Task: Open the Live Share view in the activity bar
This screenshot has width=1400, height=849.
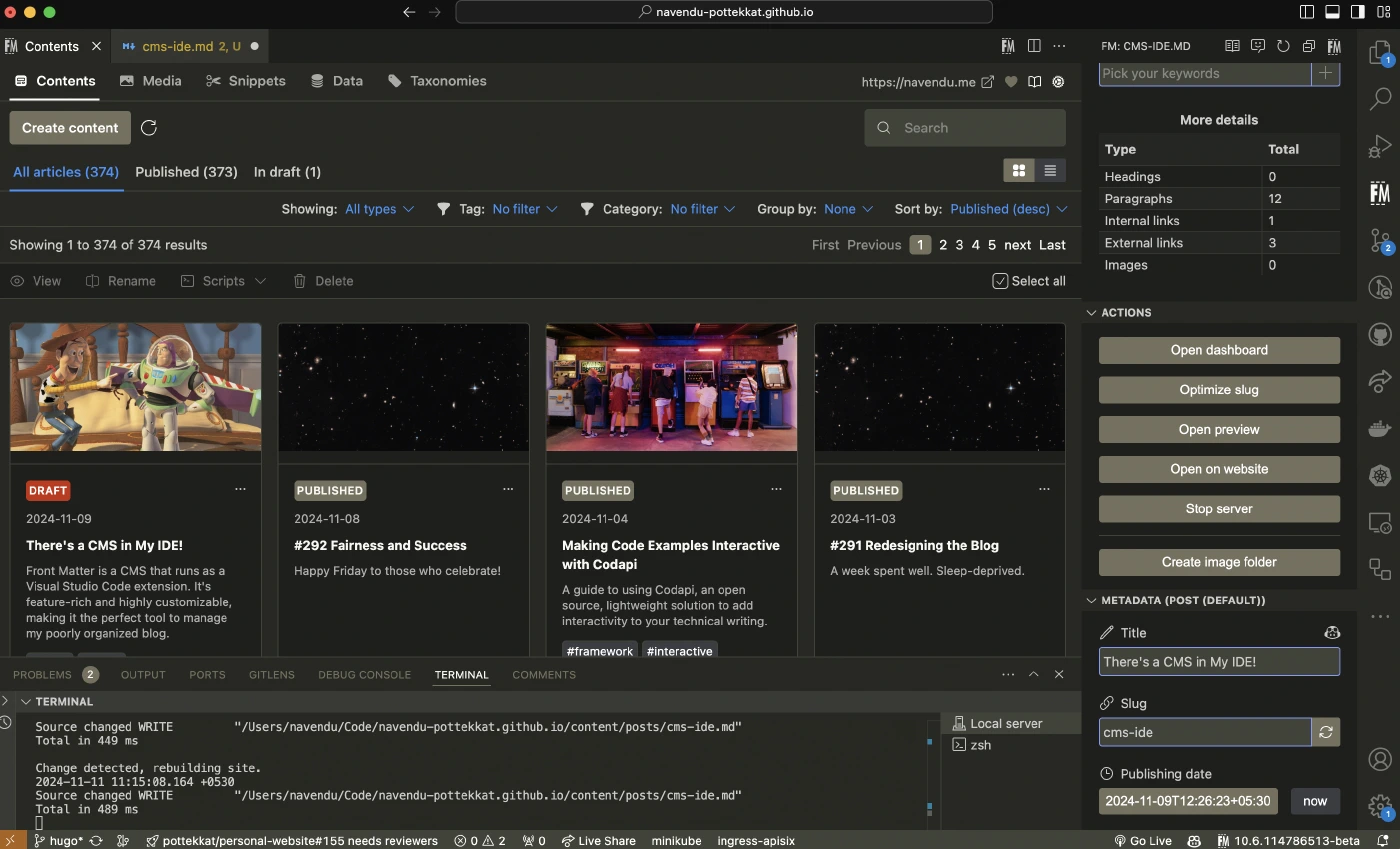Action: coord(1380,381)
